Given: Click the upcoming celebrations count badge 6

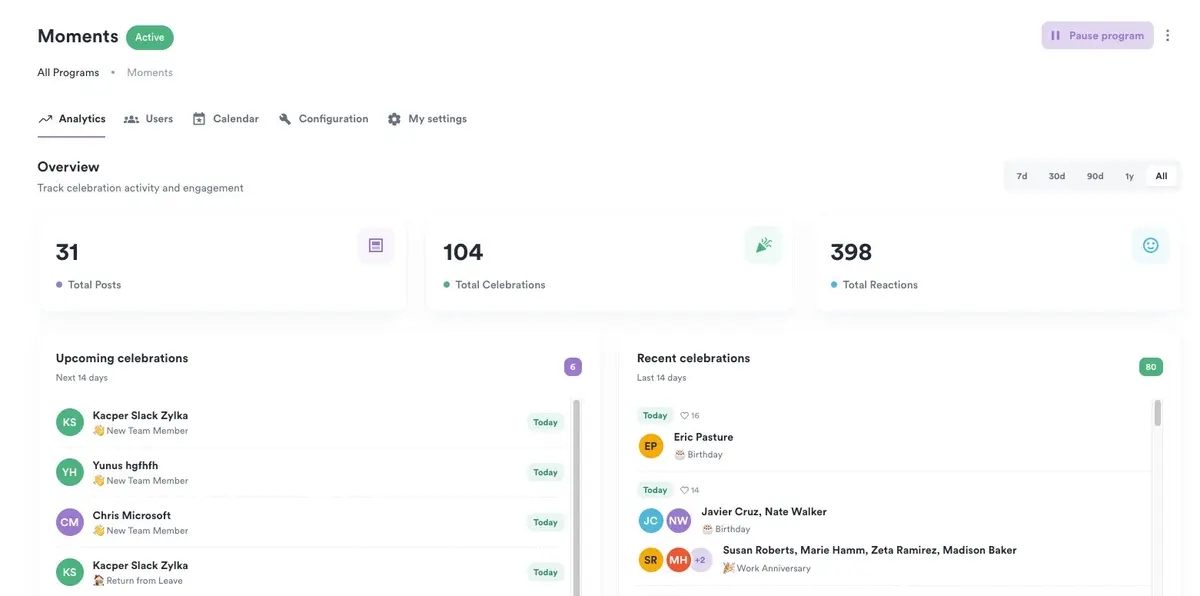Looking at the screenshot, I should [x=573, y=367].
